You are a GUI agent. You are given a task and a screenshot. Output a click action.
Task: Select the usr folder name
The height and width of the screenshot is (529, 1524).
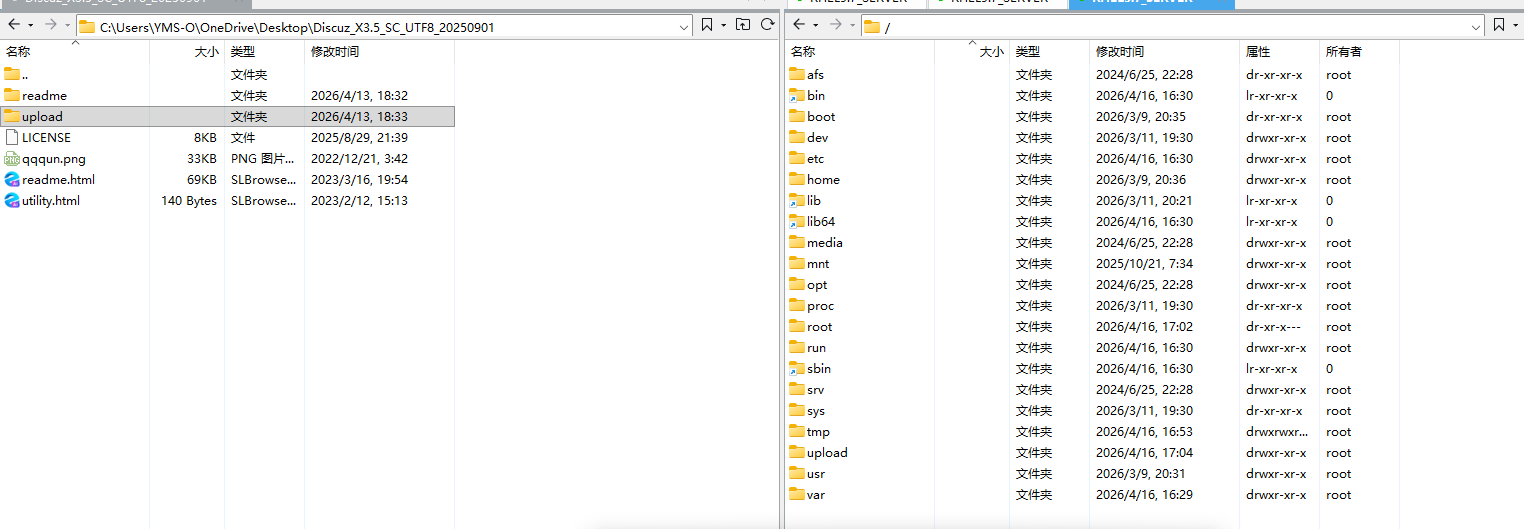(816, 474)
